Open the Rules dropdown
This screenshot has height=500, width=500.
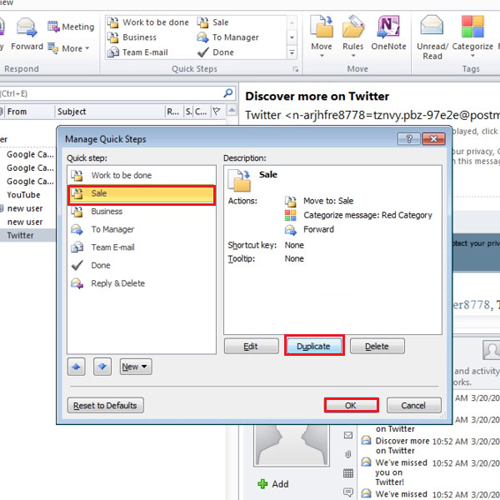coord(353,37)
